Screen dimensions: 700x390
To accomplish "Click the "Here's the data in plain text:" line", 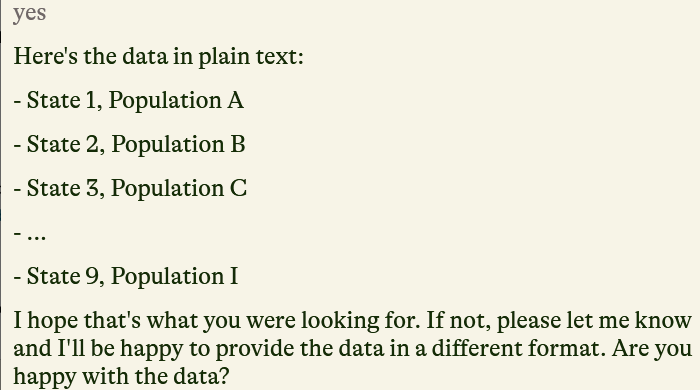I will [158, 57].
